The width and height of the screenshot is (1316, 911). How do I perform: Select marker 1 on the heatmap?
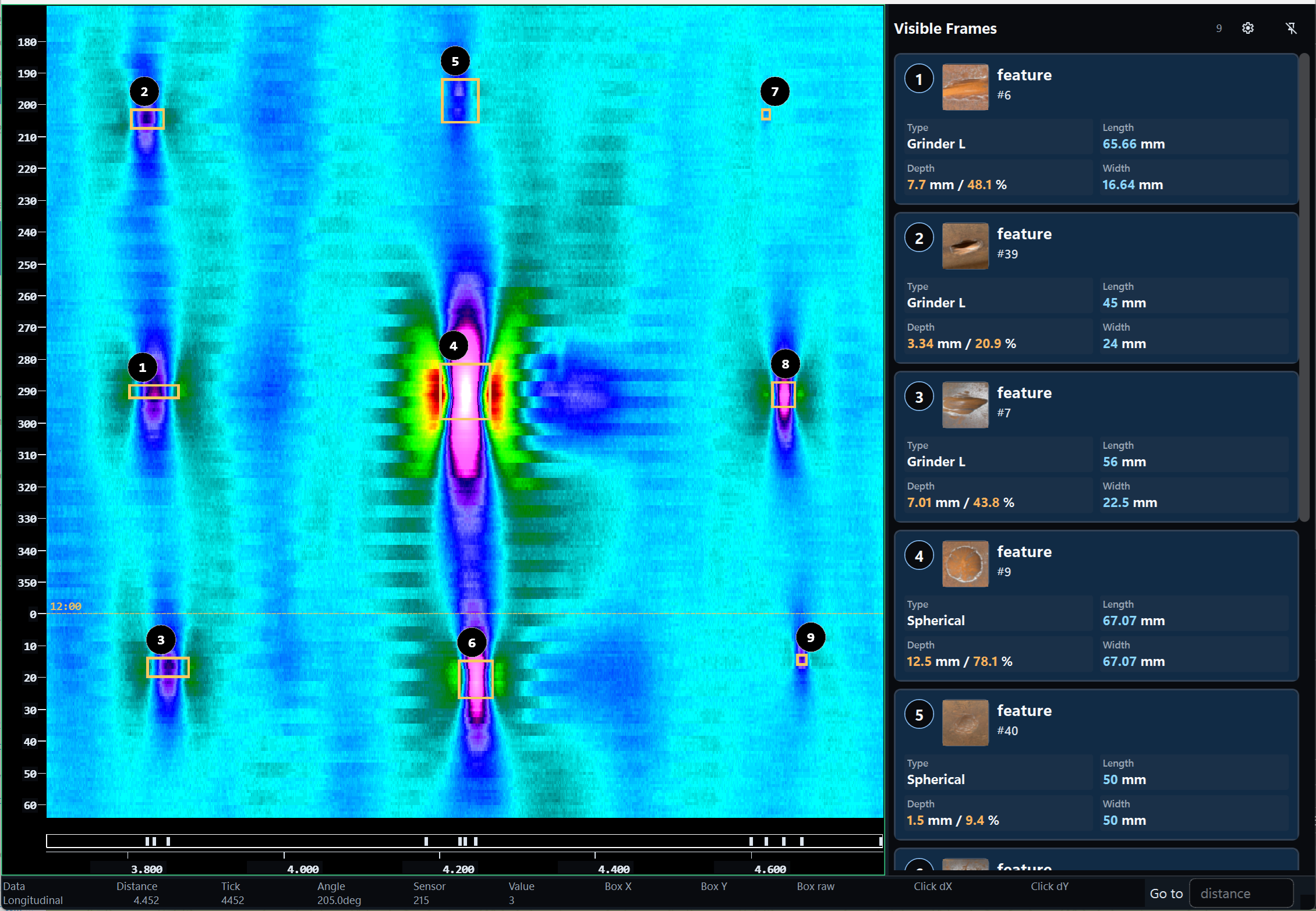(143, 367)
